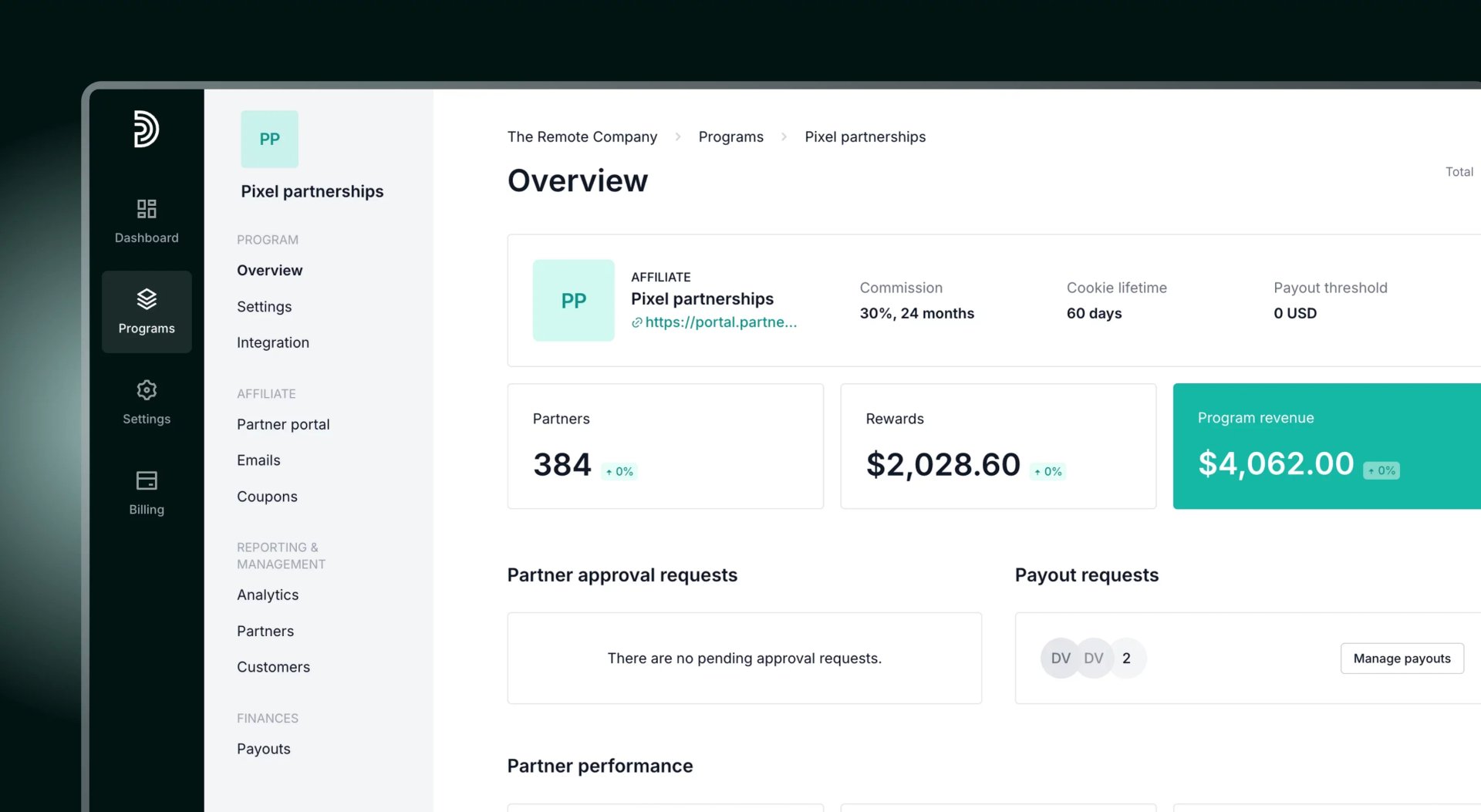Go to the Billing card icon
This screenshot has height=812, width=1481.
(x=147, y=480)
